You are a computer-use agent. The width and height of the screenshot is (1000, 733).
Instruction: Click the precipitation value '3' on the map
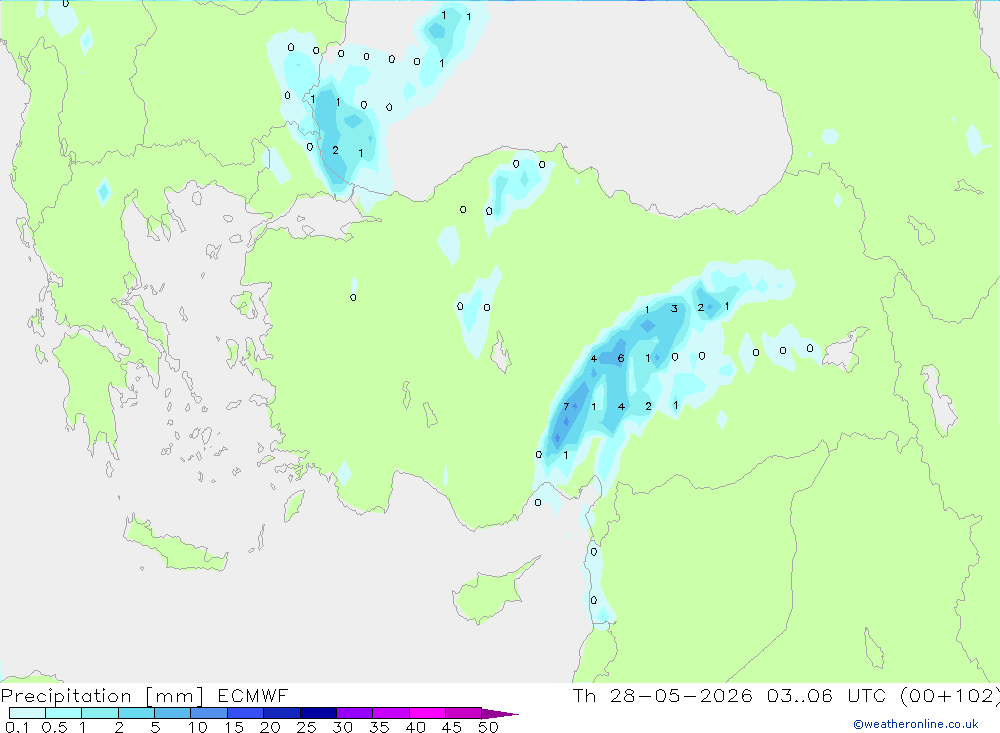674,309
